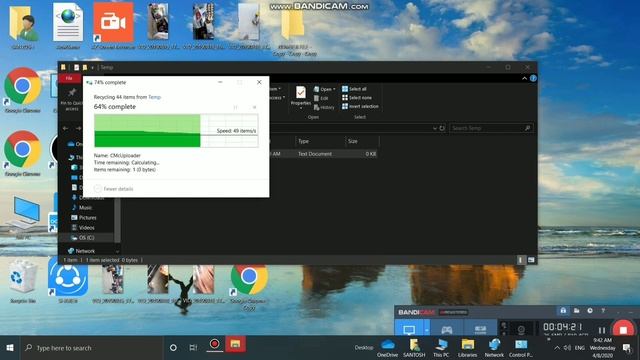Collapse dialog with Fewer details

point(113,189)
